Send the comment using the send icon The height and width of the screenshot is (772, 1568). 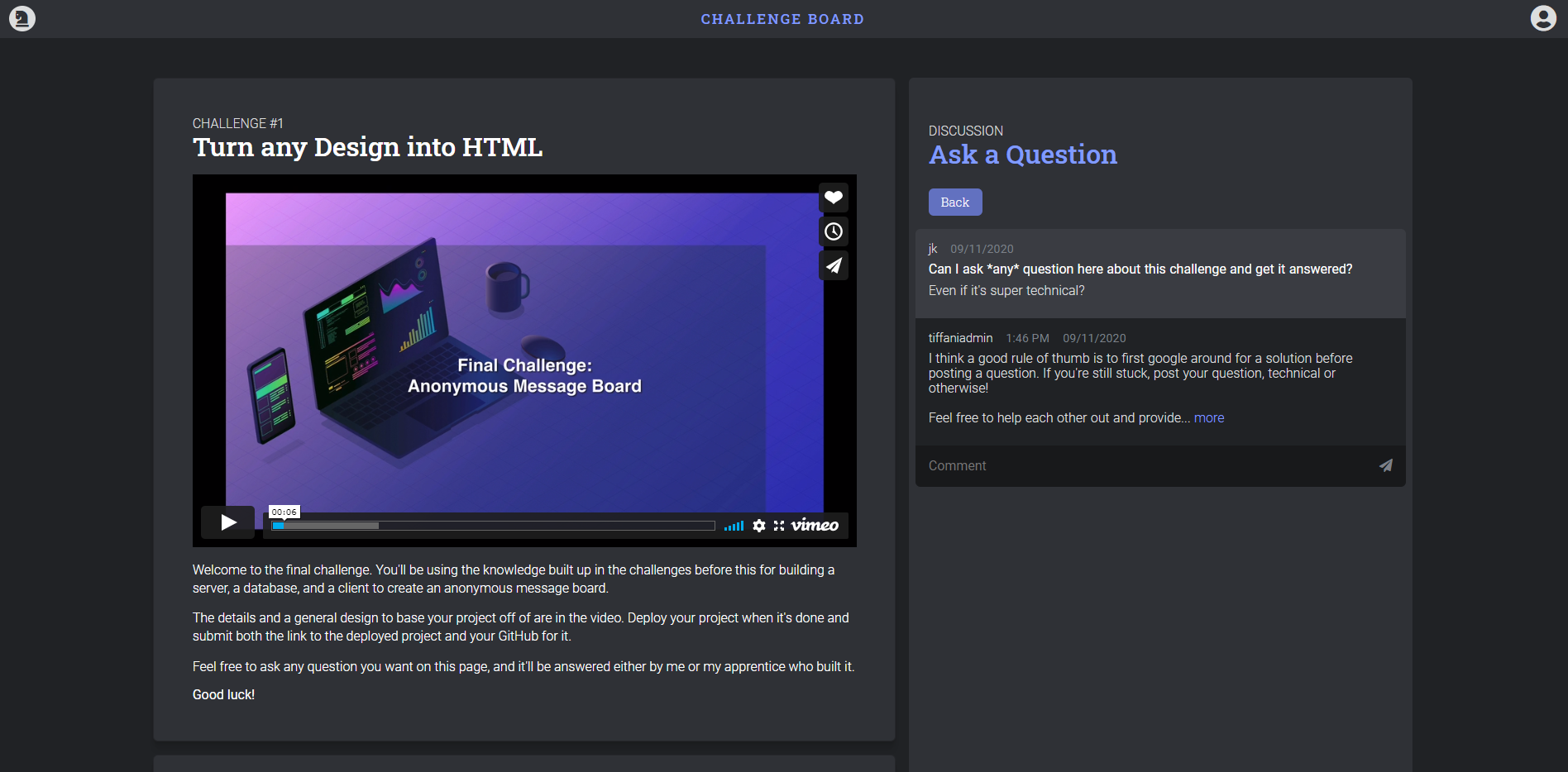point(1386,465)
